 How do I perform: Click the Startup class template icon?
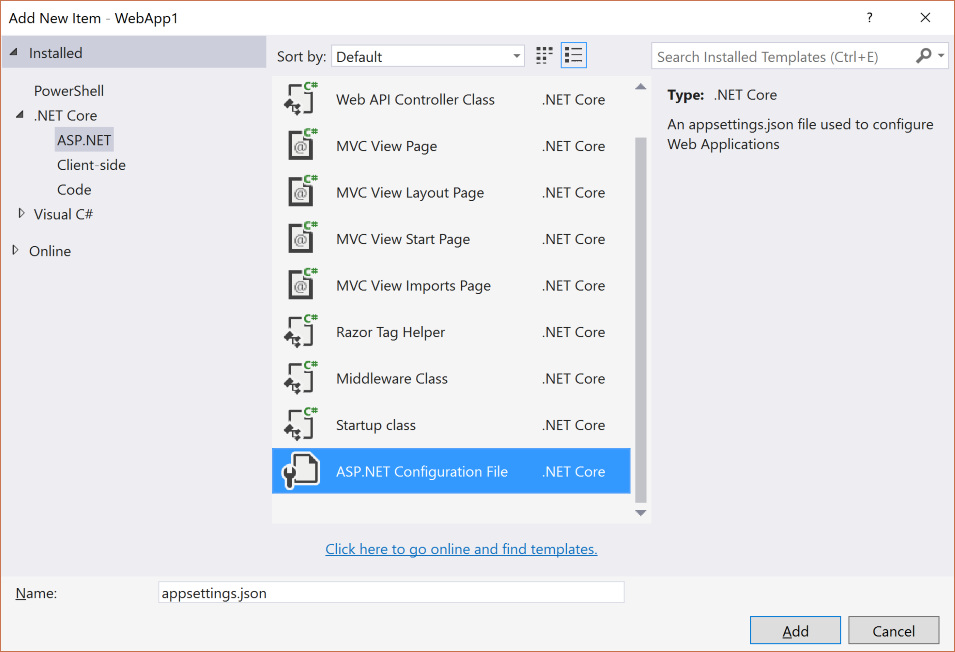[x=301, y=425]
